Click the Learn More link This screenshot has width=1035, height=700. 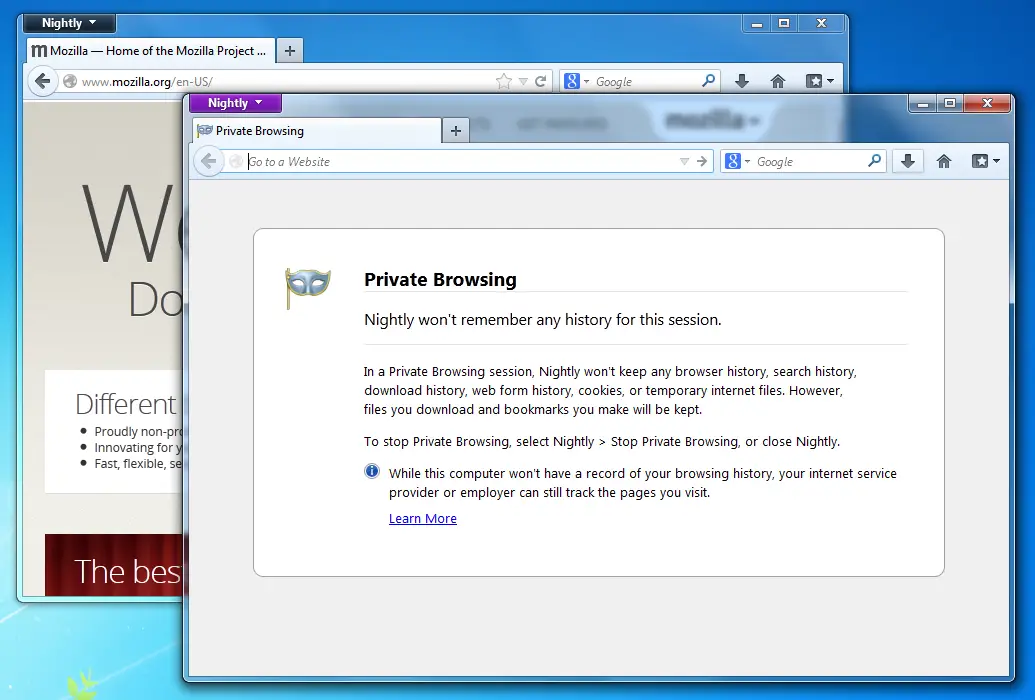(422, 518)
